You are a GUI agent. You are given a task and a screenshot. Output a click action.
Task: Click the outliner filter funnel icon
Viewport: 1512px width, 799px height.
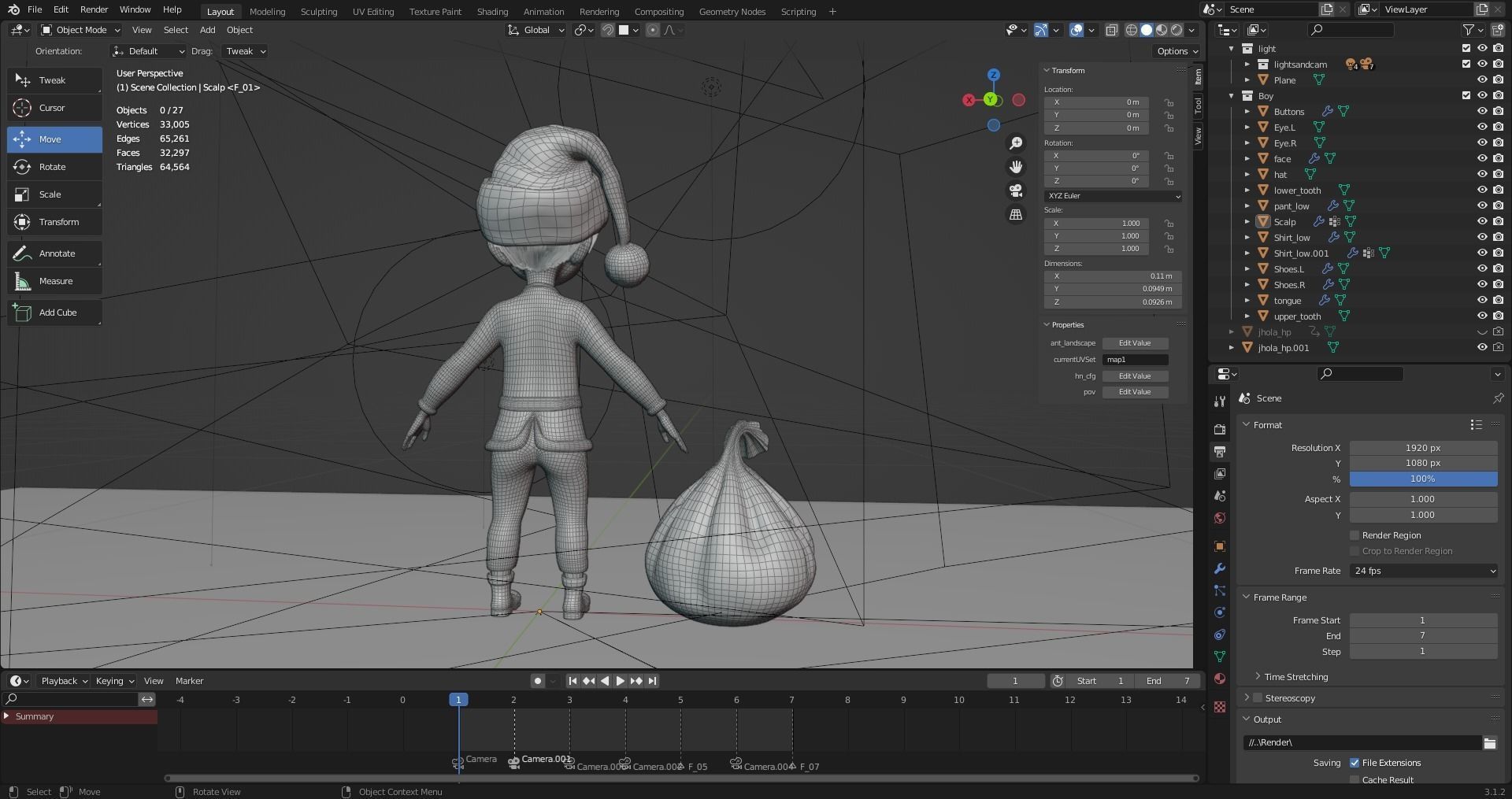tap(1469, 30)
